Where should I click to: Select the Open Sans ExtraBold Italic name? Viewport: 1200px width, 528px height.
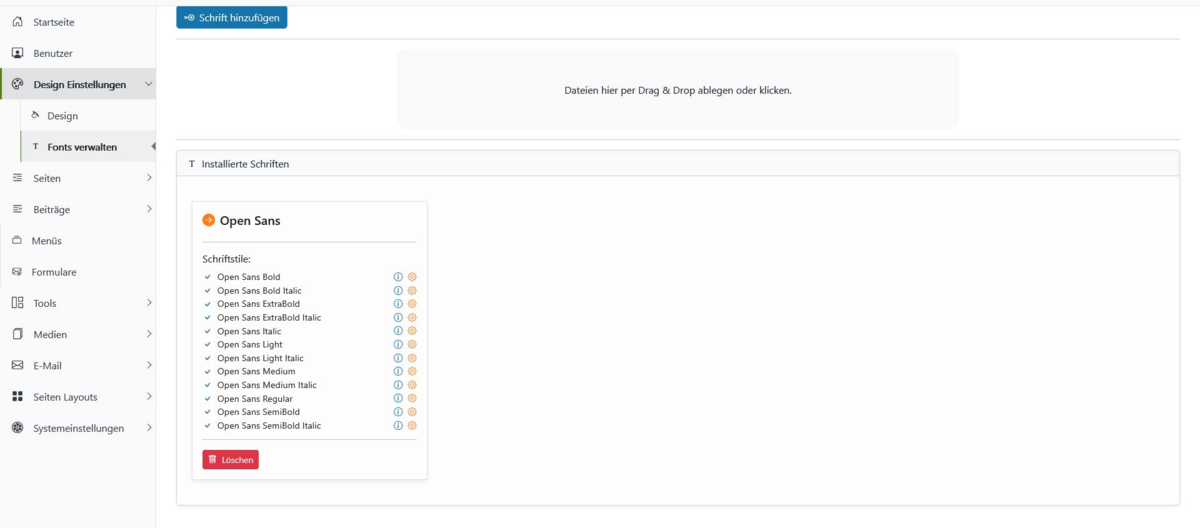pos(269,317)
